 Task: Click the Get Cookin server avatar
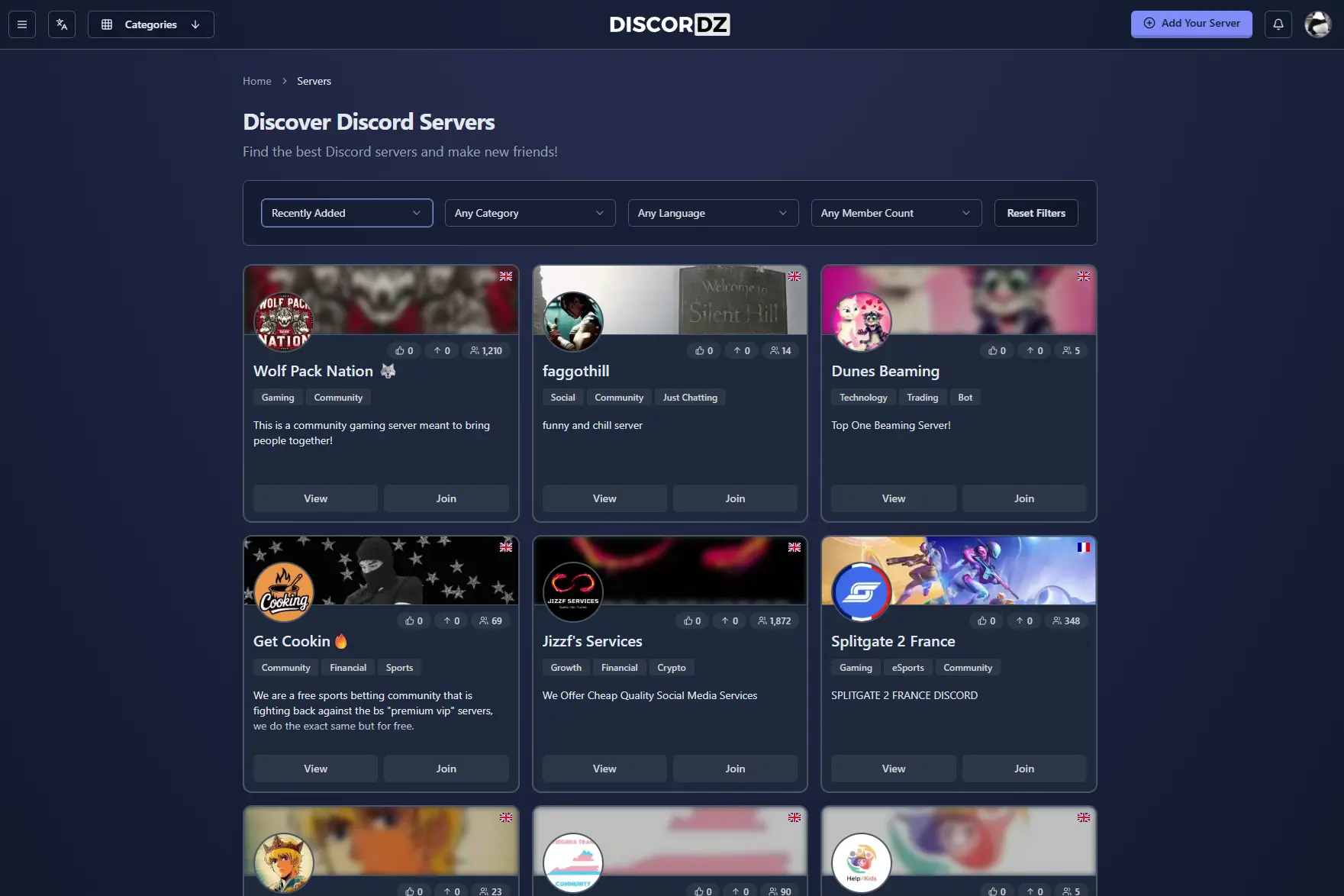point(284,592)
